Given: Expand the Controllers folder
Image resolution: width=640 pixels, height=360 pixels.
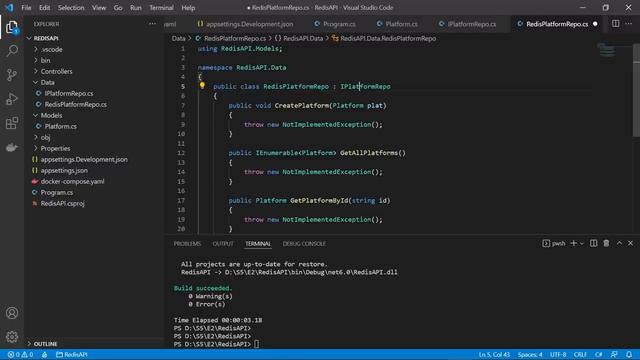Looking at the screenshot, I should [x=56, y=71].
